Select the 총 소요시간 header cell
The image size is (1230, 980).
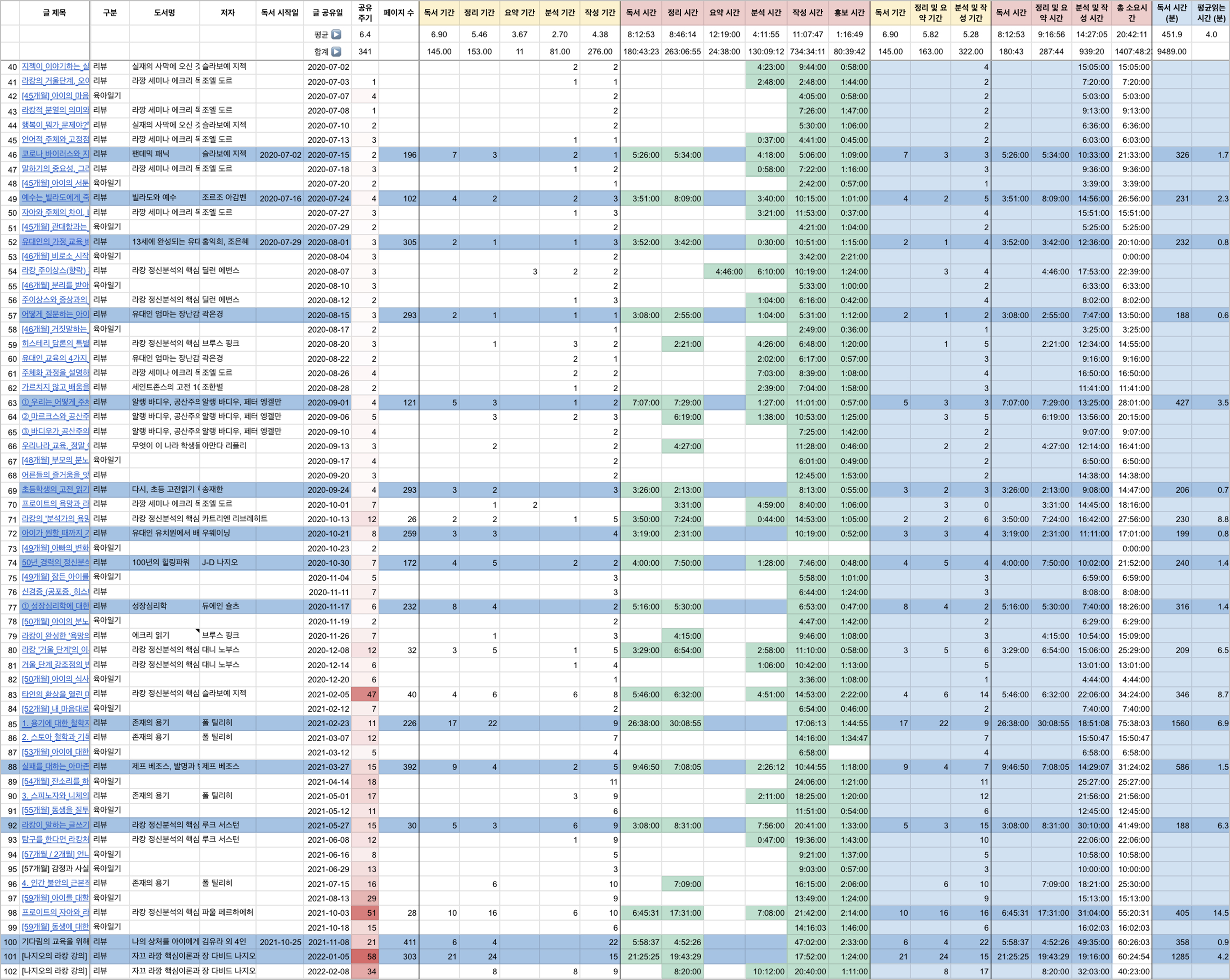[1131, 12]
